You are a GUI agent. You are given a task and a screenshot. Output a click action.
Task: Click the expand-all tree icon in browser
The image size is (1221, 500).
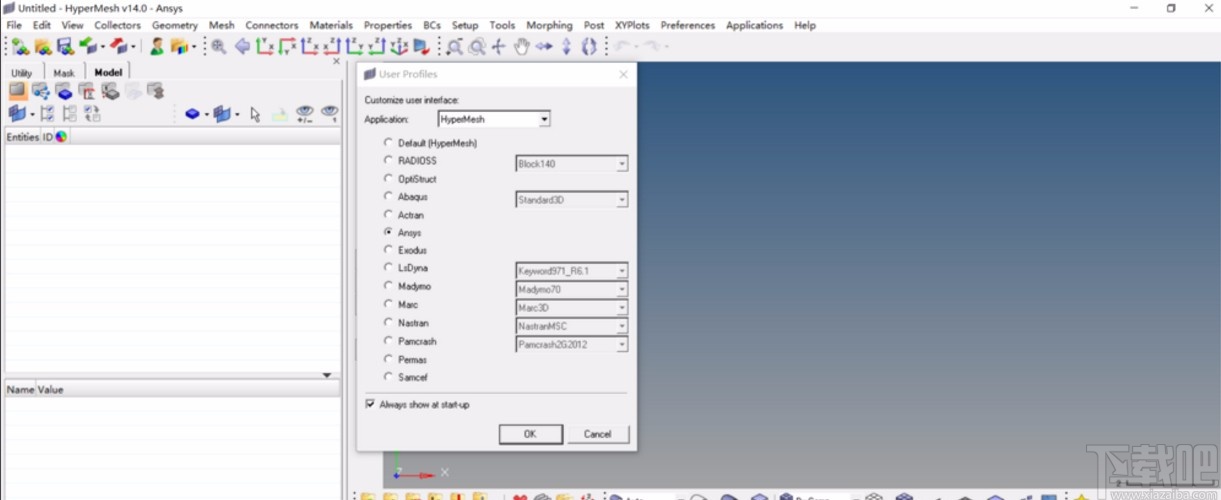47,115
